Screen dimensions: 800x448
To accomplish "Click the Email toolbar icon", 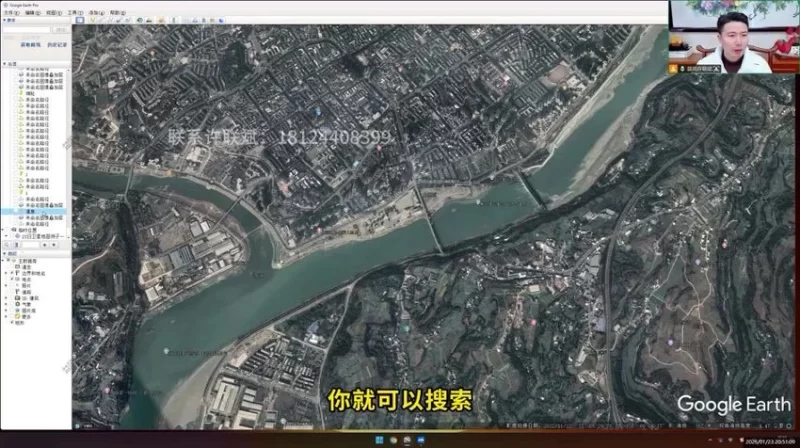I will click(x=185, y=20).
